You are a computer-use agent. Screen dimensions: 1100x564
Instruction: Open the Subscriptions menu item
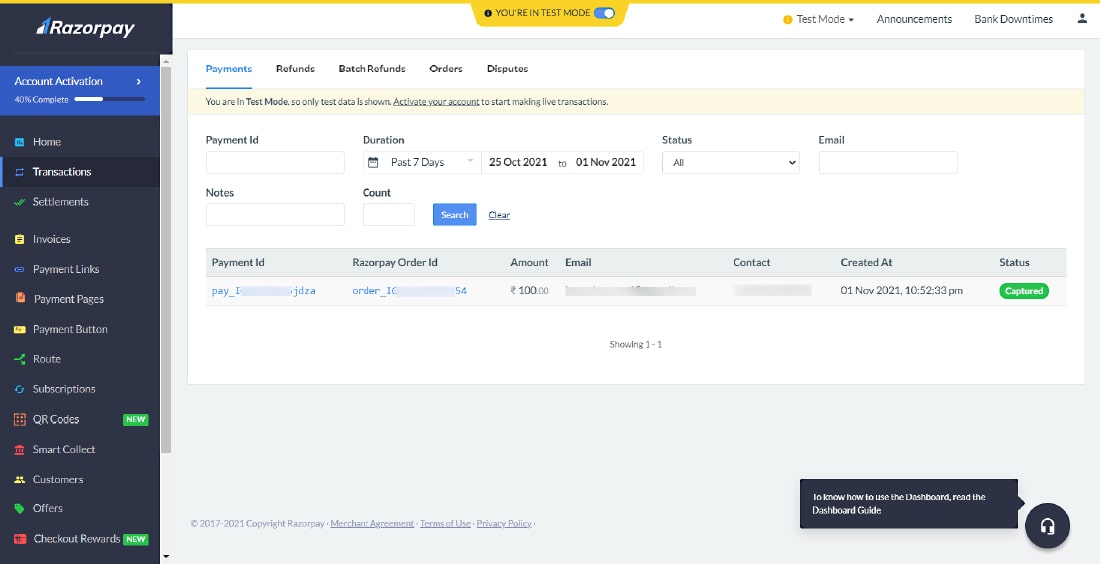(80, 389)
